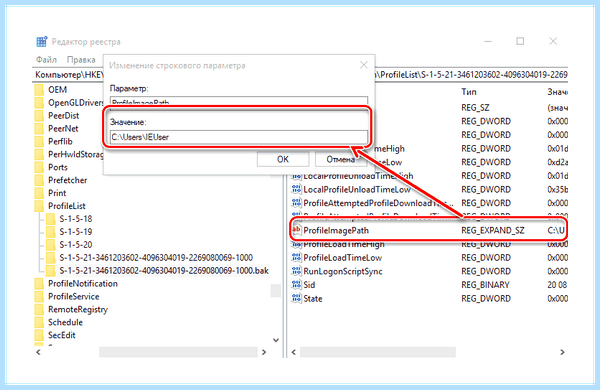600x390 pixels.
Task: Click the Sid binary value icon
Action: 297,285
